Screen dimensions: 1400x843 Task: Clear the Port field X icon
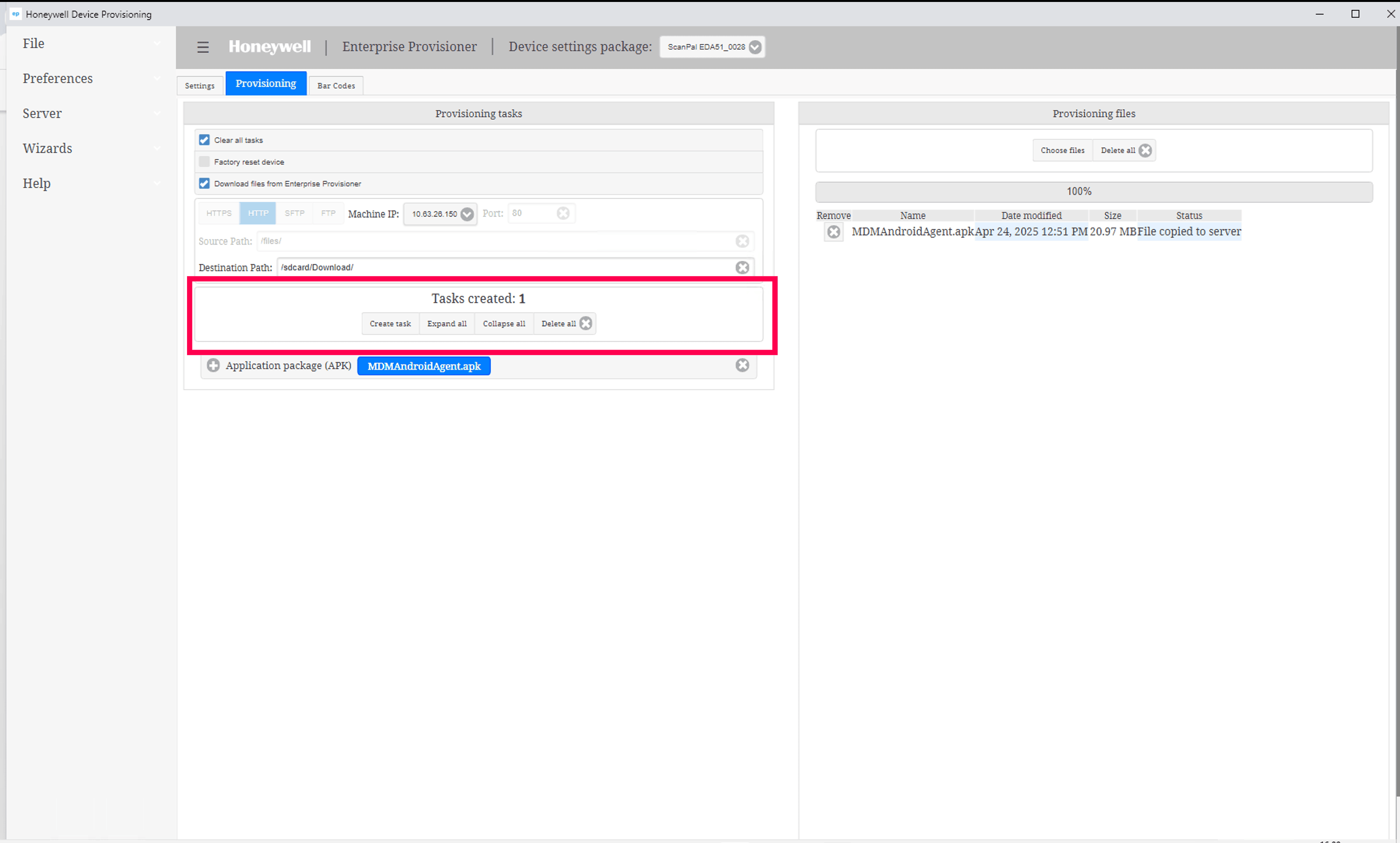click(x=563, y=213)
